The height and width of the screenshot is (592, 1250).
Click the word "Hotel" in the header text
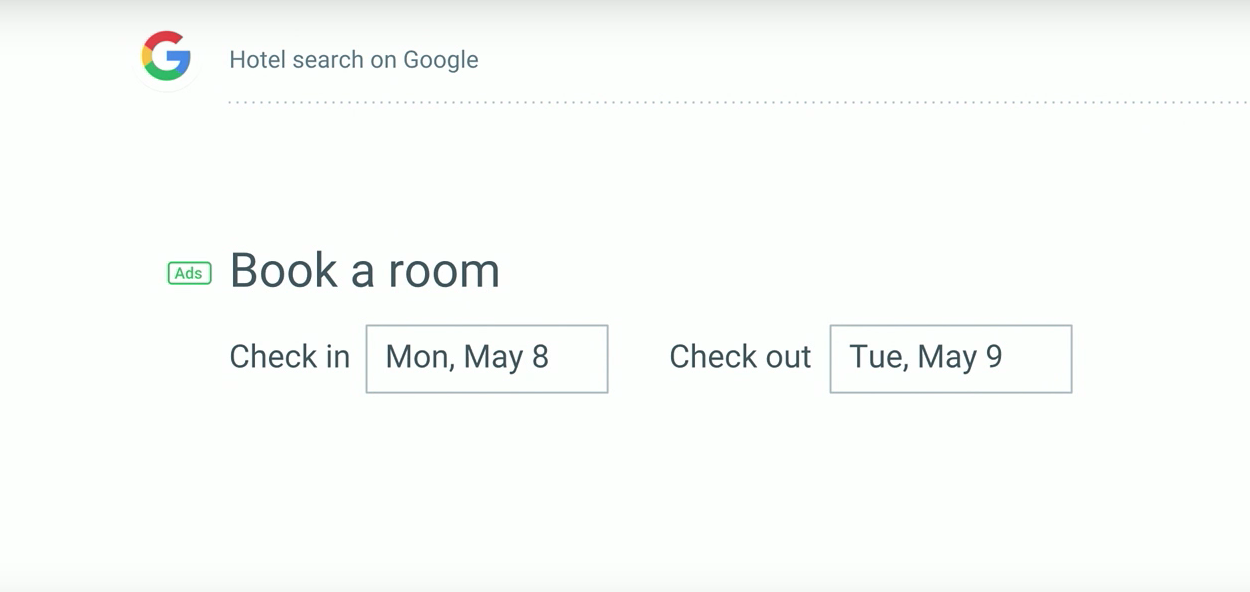pos(257,60)
